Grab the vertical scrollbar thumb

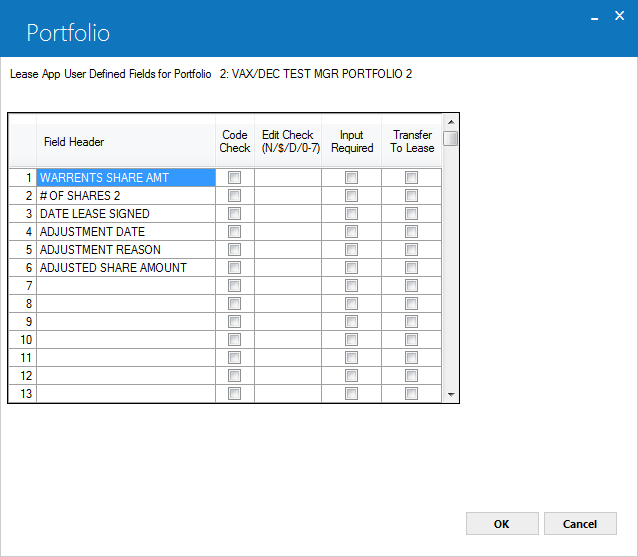click(x=451, y=138)
